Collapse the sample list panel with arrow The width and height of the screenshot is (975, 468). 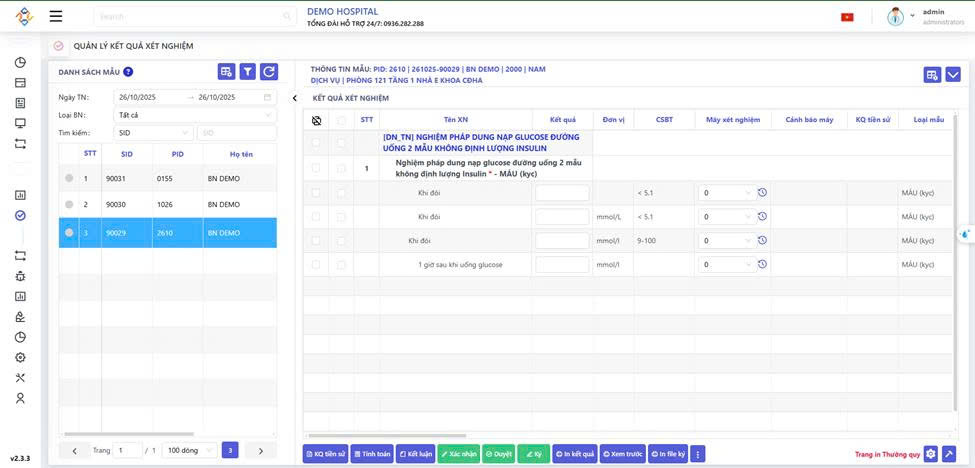(x=295, y=98)
